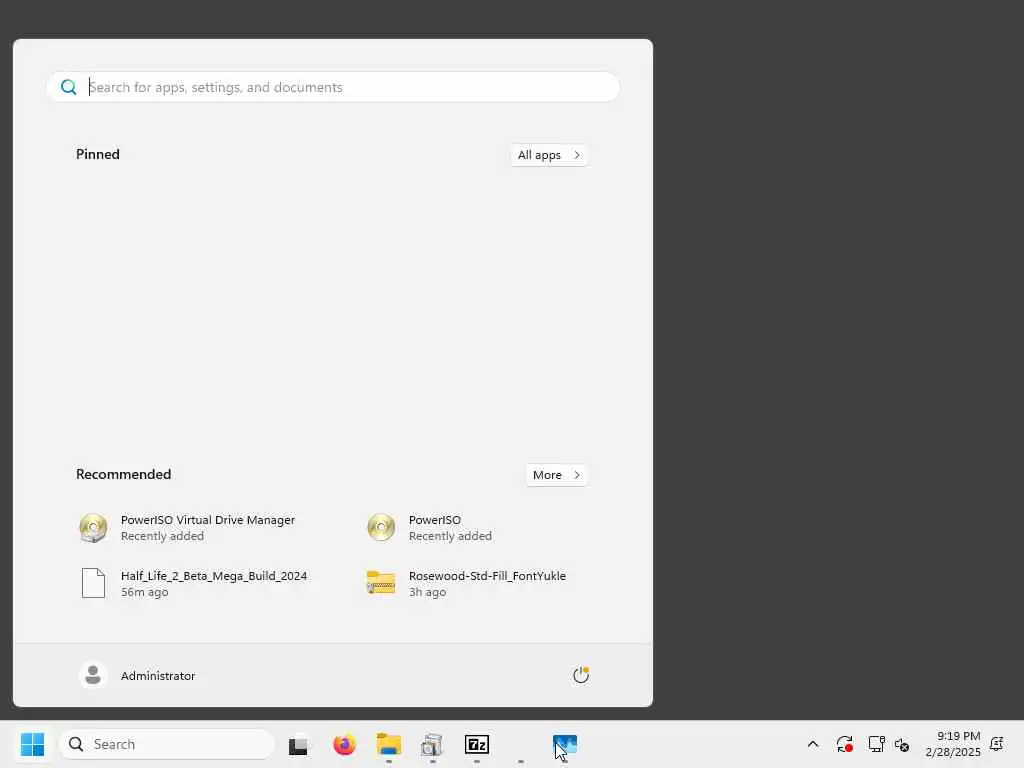Open Half_Life_2_Beta_Mega_Build_2024 file

click(193, 583)
